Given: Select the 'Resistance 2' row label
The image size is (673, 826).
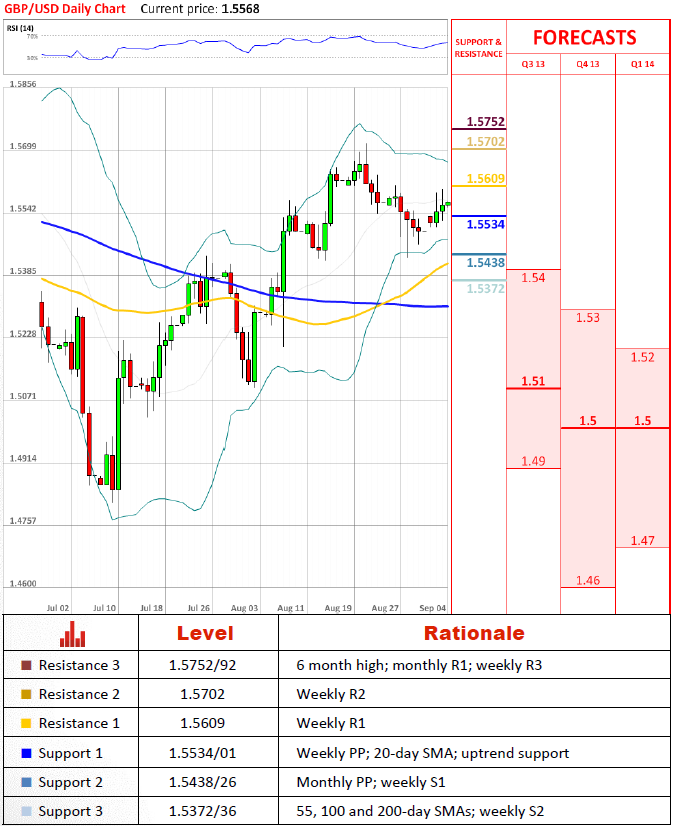Looking at the screenshot, I should coord(79,694).
